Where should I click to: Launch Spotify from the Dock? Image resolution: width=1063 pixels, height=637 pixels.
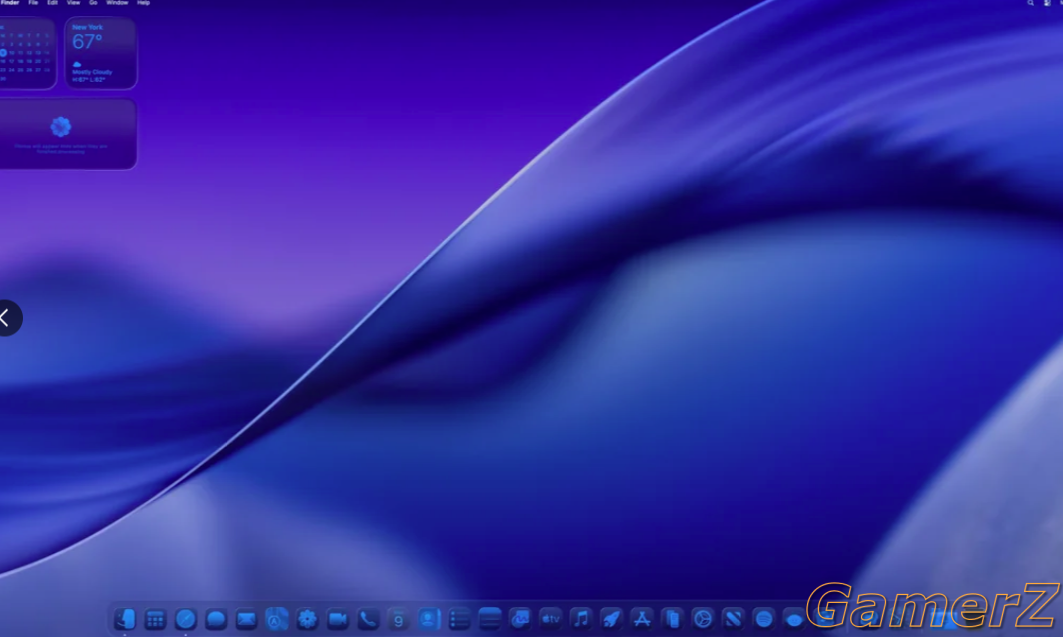point(764,619)
